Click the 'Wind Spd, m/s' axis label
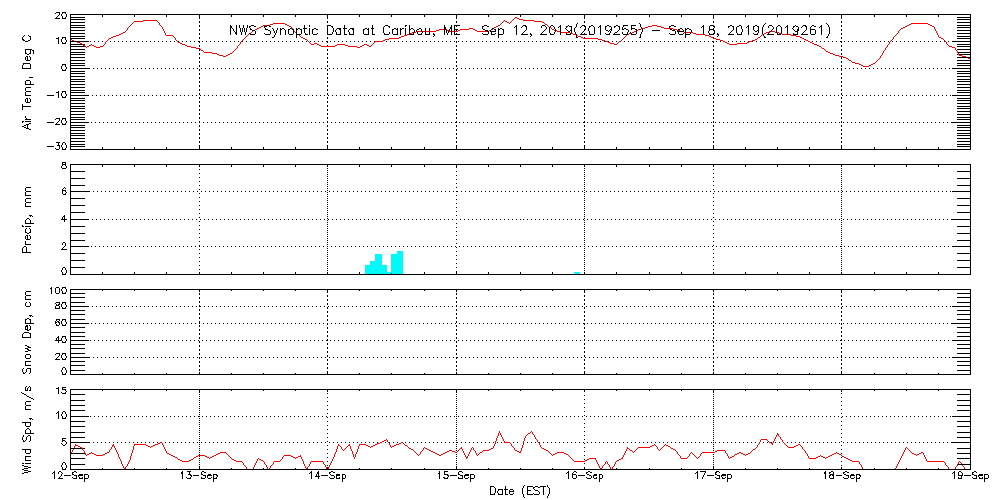 (x=28, y=428)
